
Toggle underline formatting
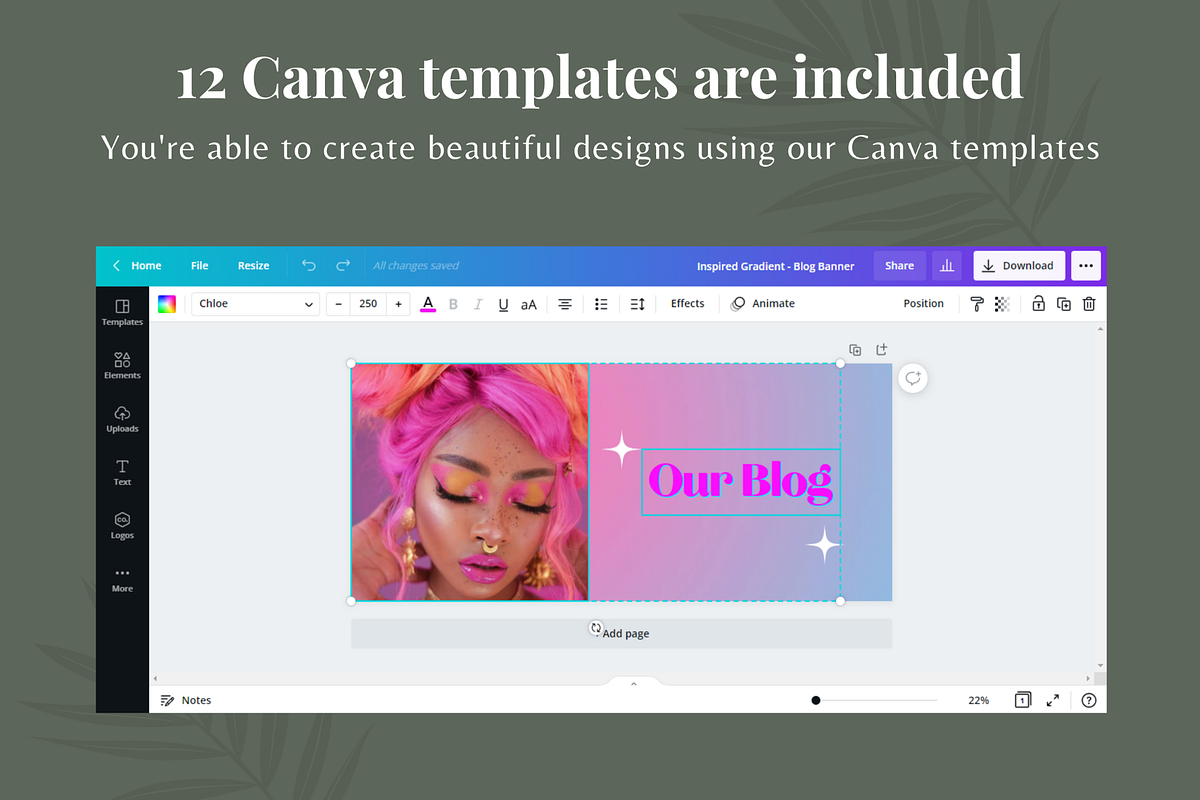pyautogui.click(x=503, y=304)
